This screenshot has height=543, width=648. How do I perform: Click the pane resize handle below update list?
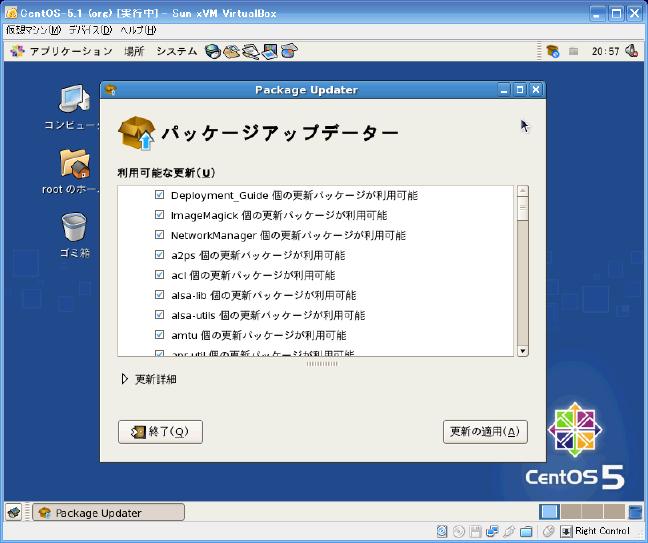[x=322, y=364]
